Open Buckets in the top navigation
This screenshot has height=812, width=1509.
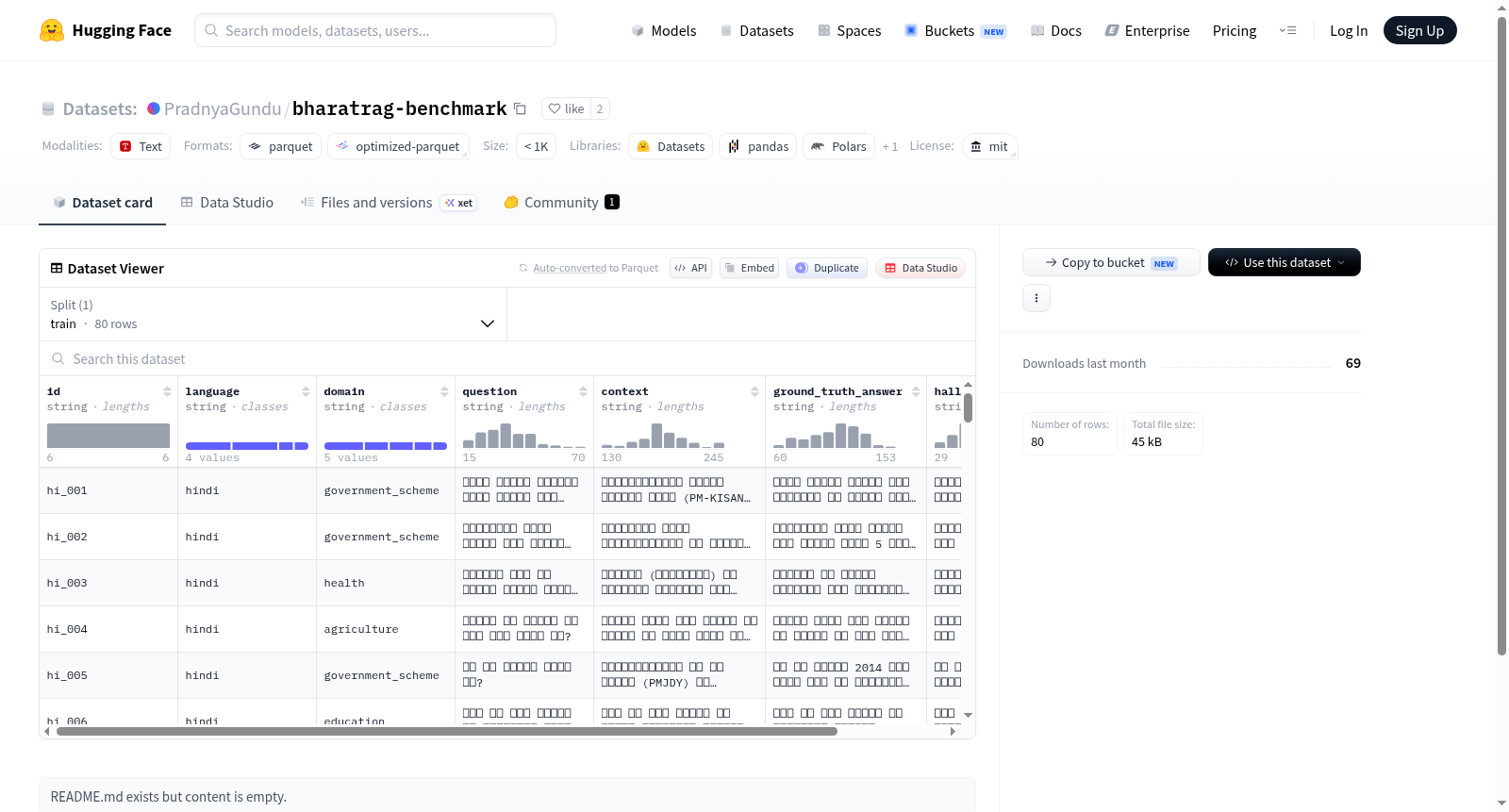955,30
